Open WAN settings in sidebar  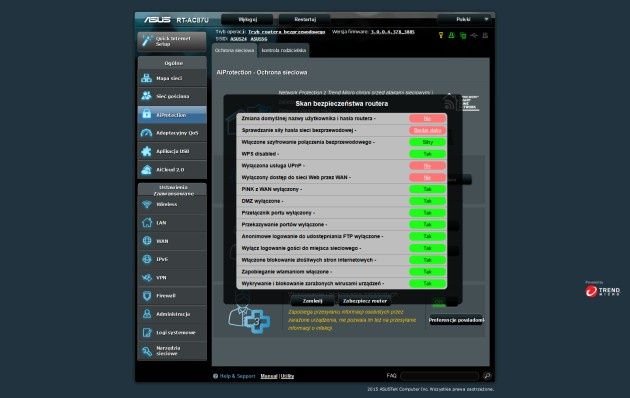(172, 241)
